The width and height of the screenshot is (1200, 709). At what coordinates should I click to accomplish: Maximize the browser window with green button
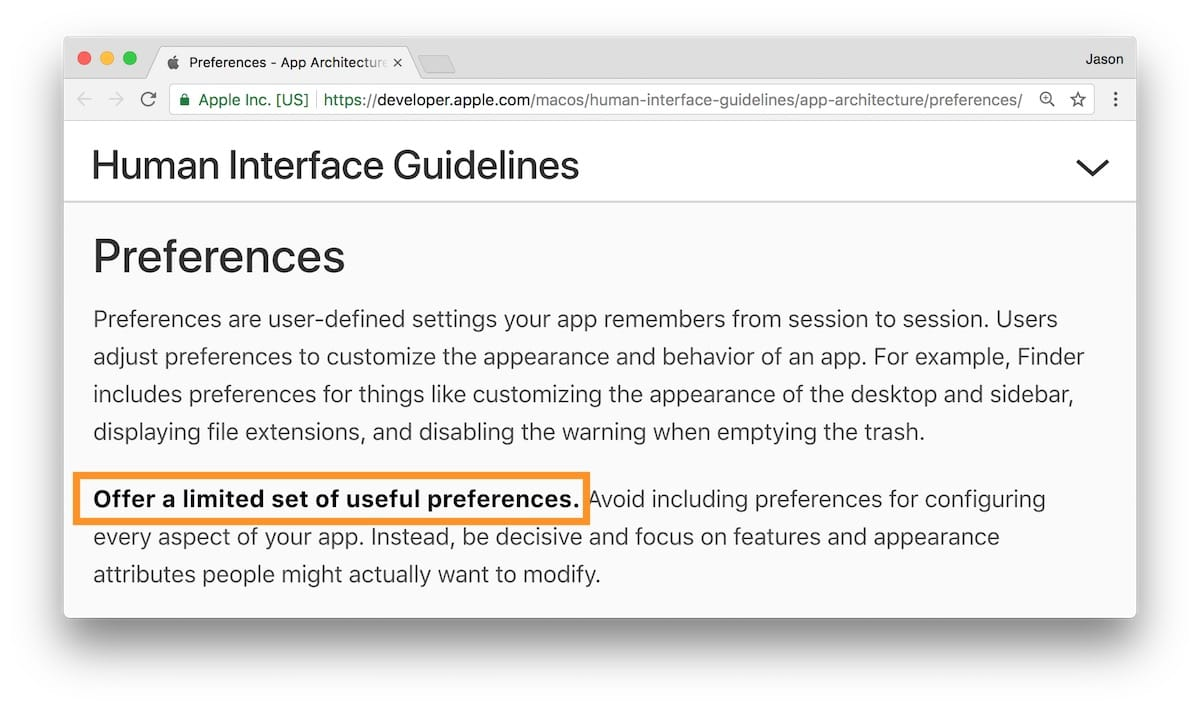(130, 59)
